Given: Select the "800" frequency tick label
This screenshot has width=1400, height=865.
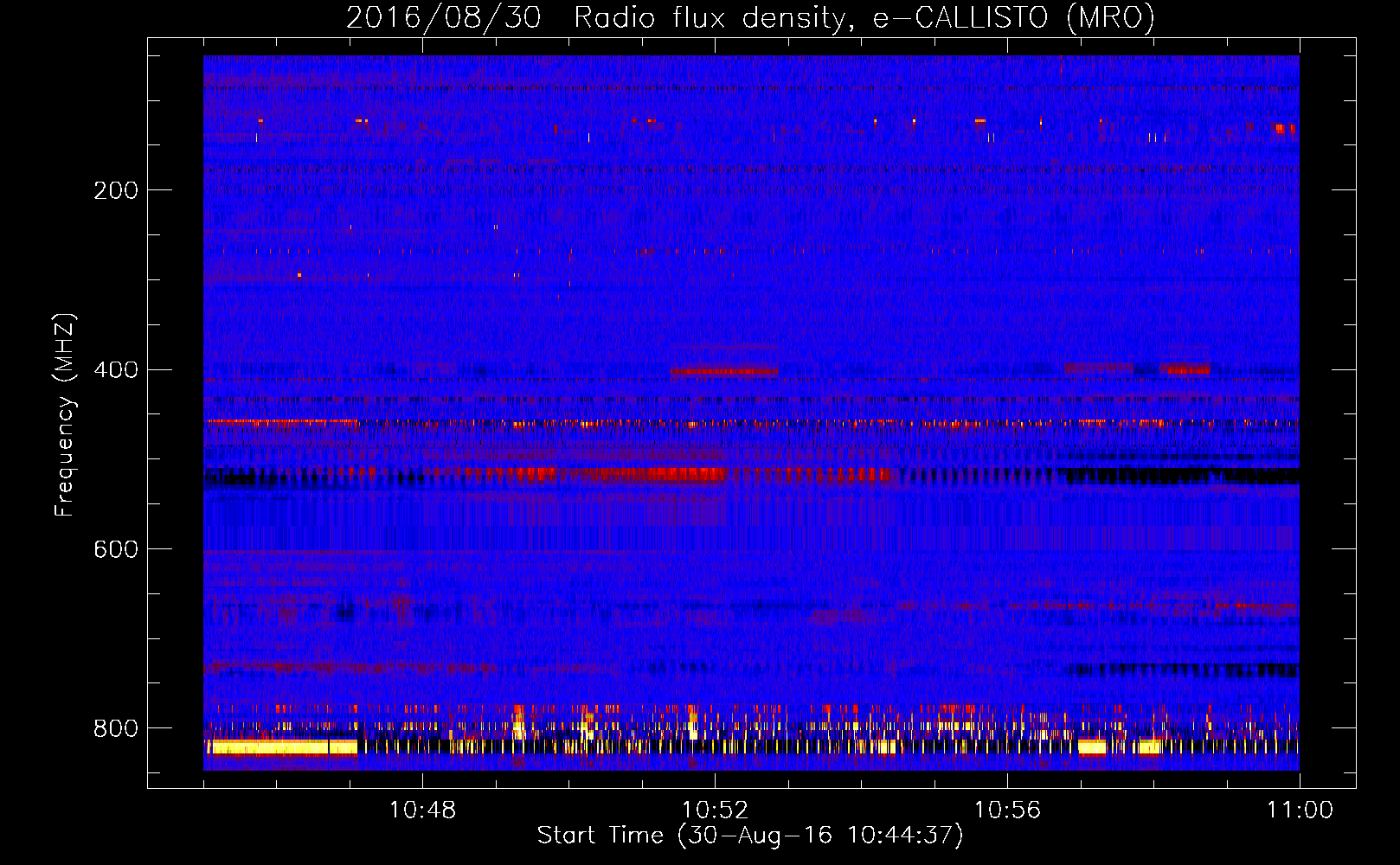Looking at the screenshot, I should tap(116, 729).
